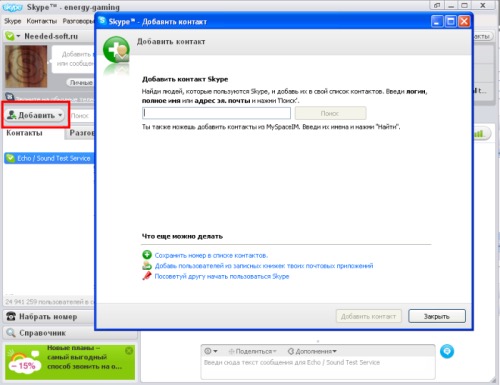The height and width of the screenshot is (385, 500).
Task: Maximize the Добавить контакт dialog
Action: pos(451,21)
